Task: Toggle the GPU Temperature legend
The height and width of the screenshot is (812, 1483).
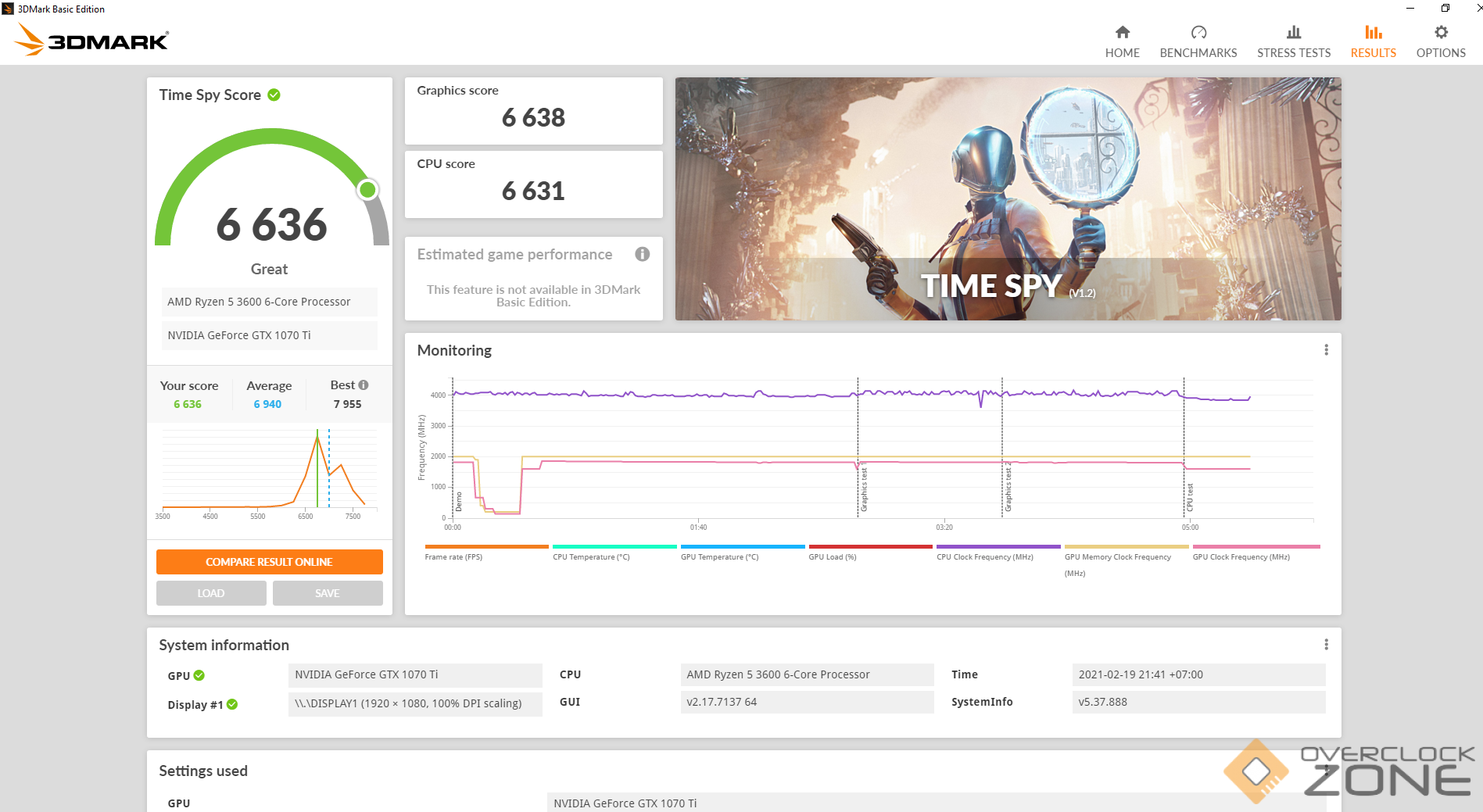Action: 743,552
